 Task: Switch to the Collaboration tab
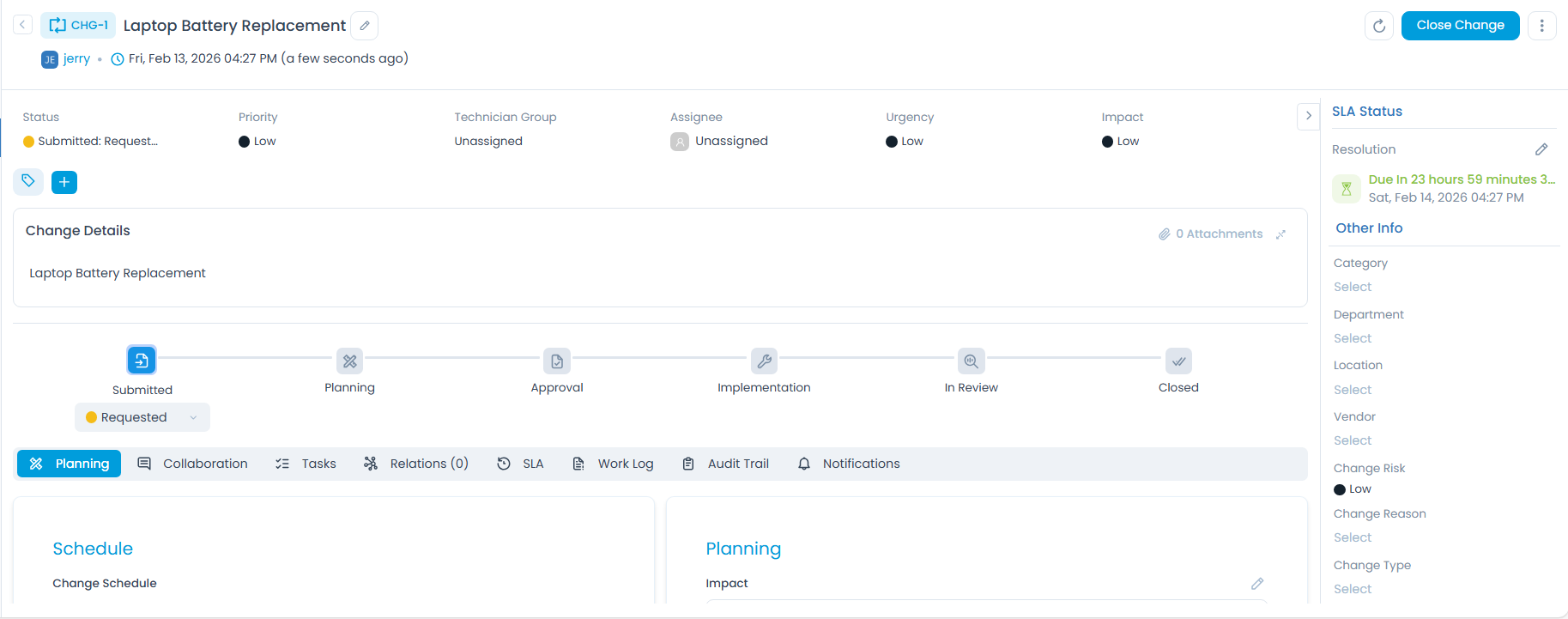point(193,464)
